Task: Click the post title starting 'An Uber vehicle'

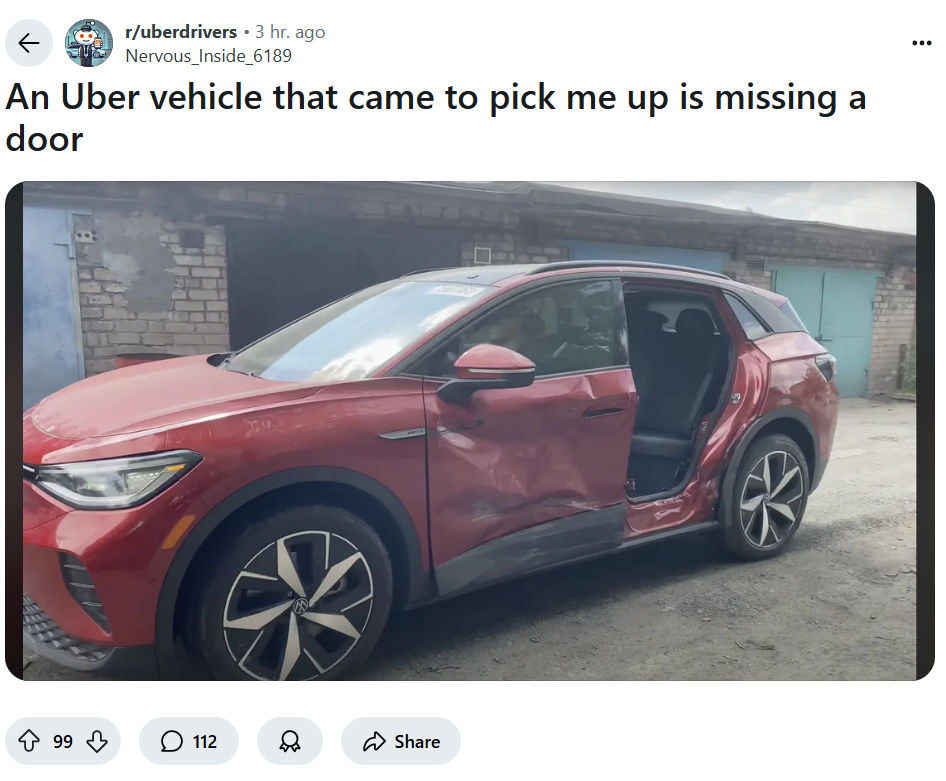Action: pyautogui.click(x=436, y=118)
